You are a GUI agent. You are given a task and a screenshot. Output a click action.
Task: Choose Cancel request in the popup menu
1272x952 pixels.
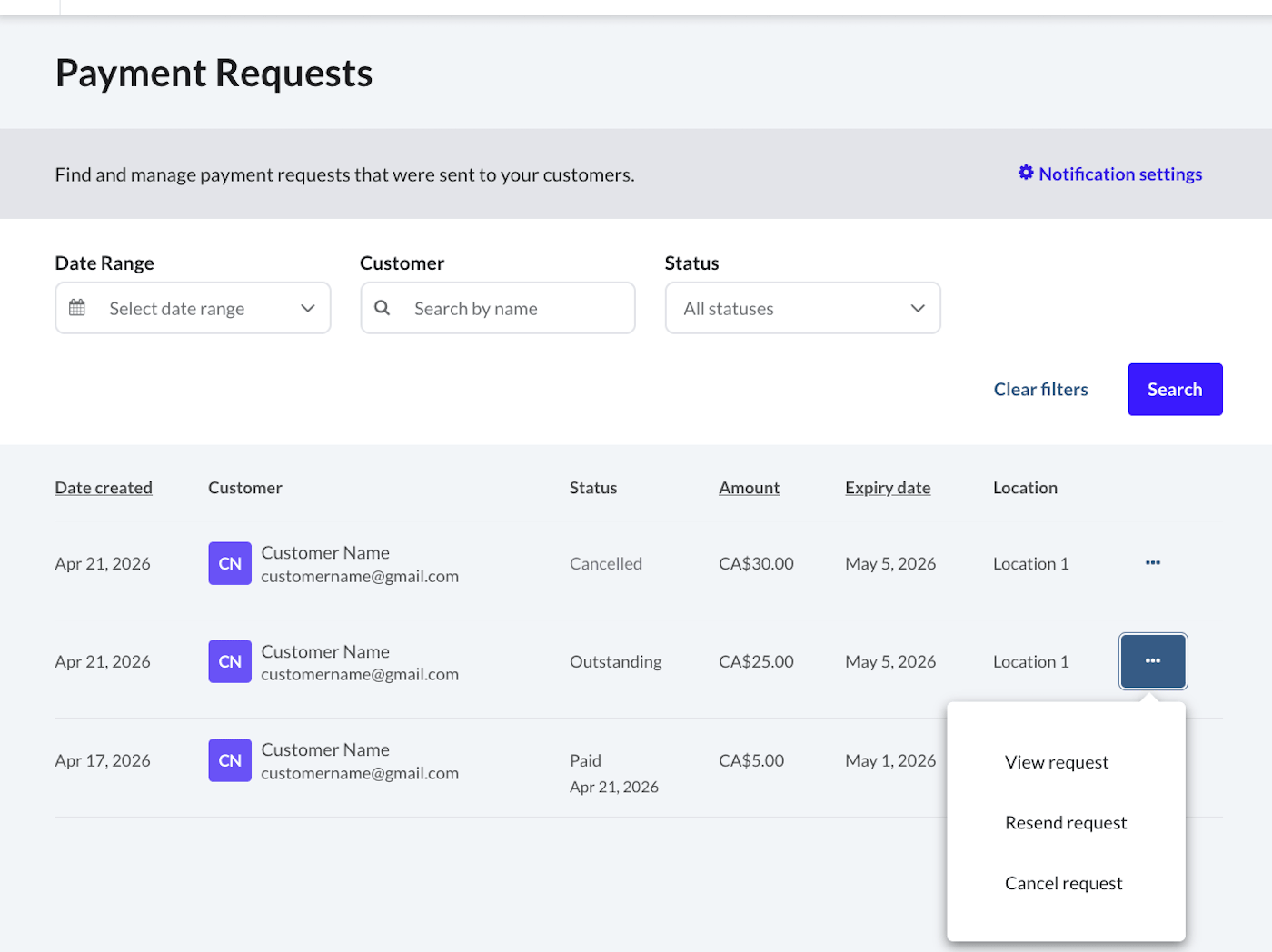click(x=1063, y=882)
